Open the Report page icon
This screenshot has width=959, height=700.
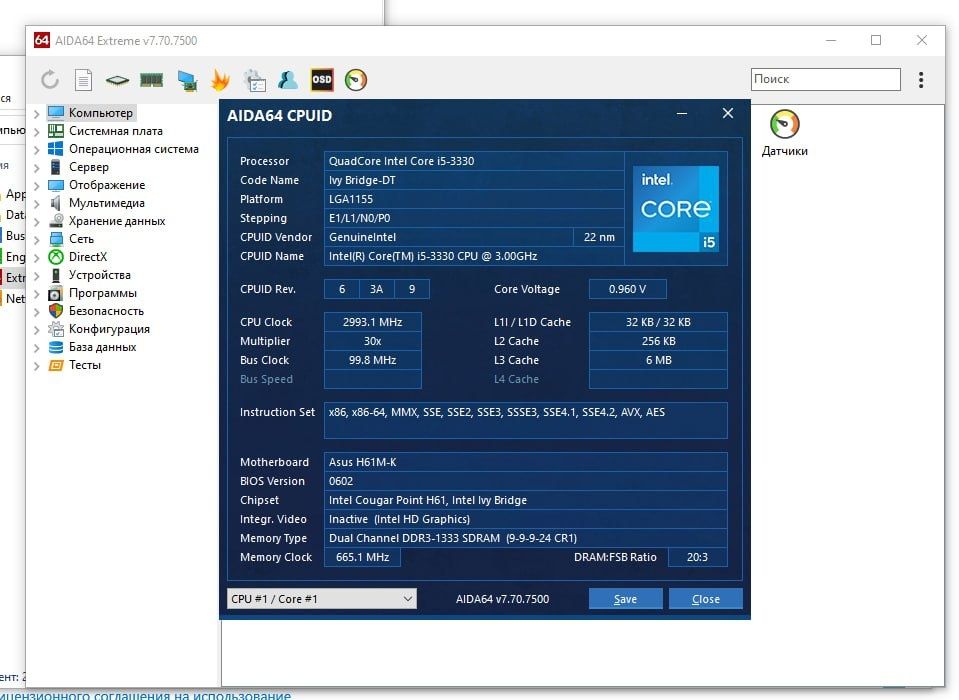83,79
